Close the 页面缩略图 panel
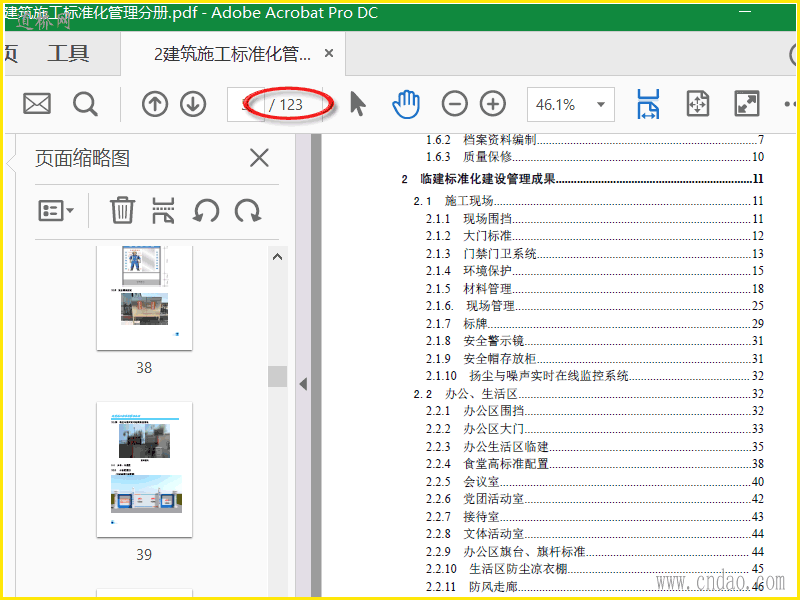The height and width of the screenshot is (600, 800). coord(259,158)
